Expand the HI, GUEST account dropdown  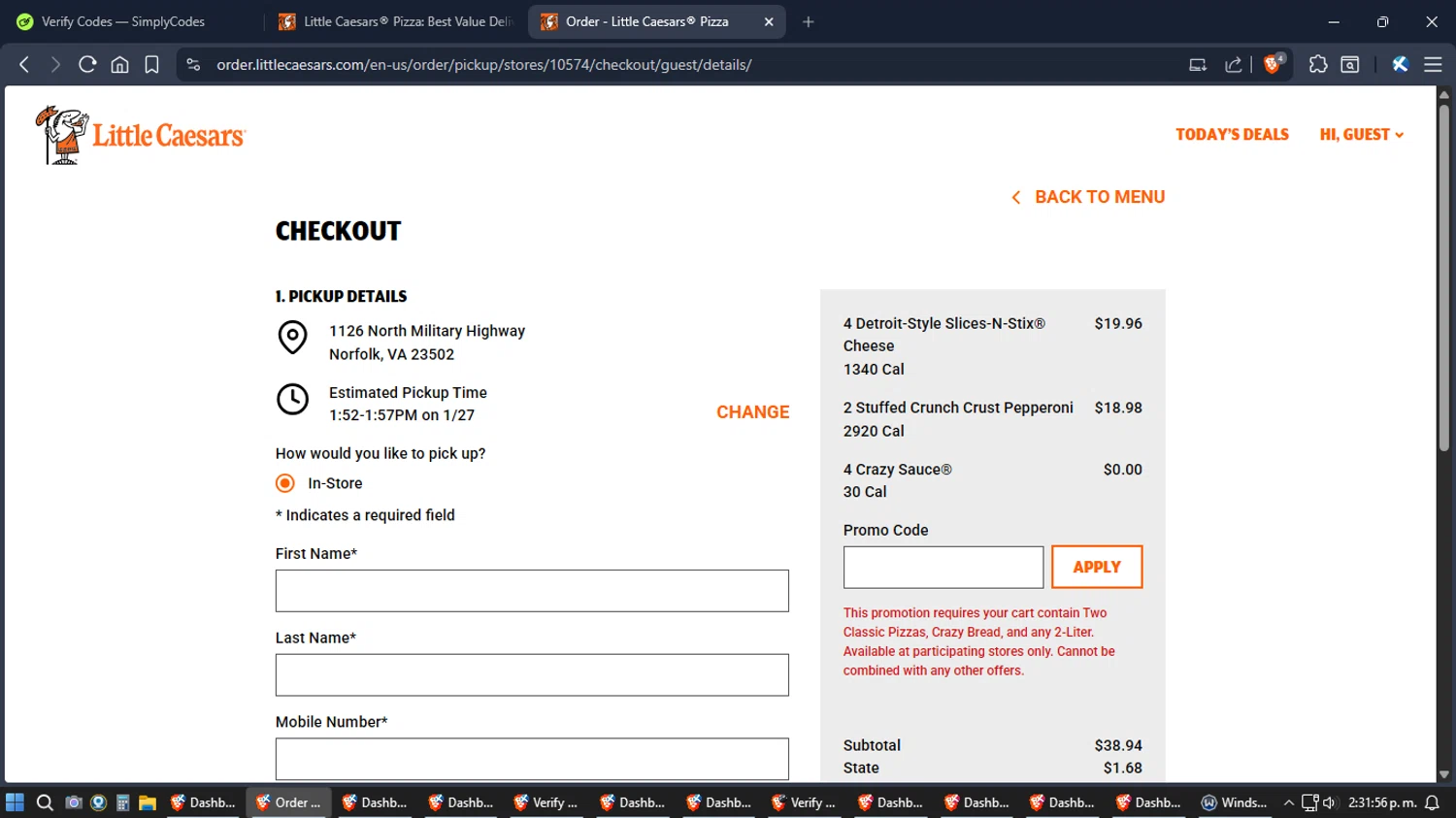1361,134
